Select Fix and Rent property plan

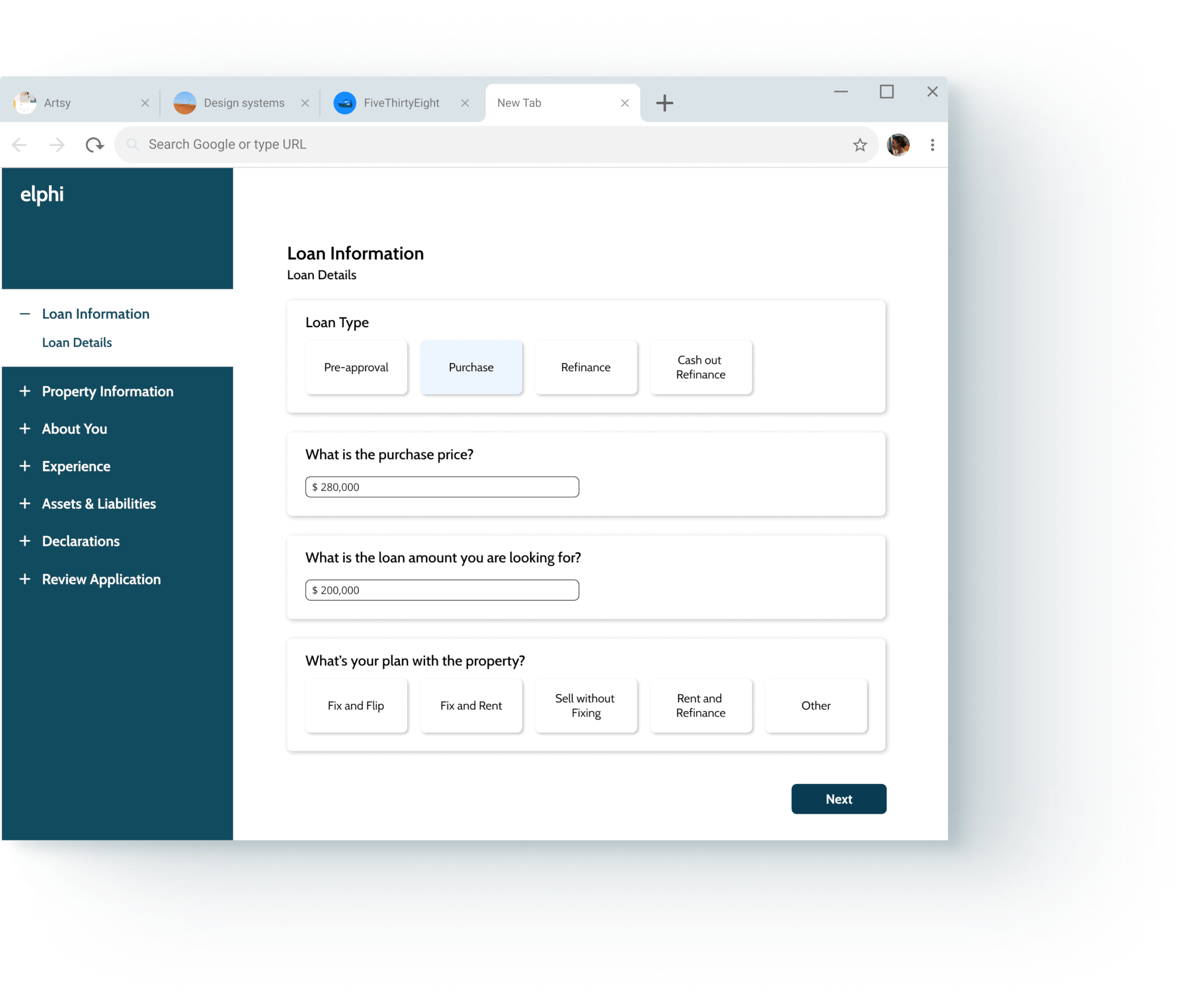pyautogui.click(x=471, y=705)
